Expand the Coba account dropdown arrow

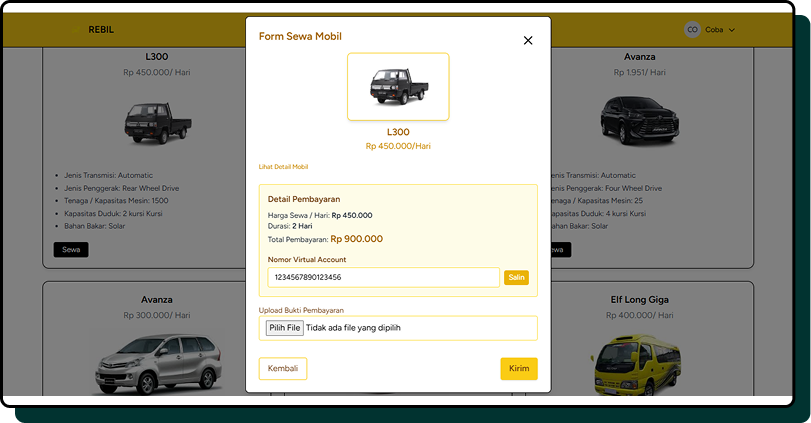pos(732,30)
